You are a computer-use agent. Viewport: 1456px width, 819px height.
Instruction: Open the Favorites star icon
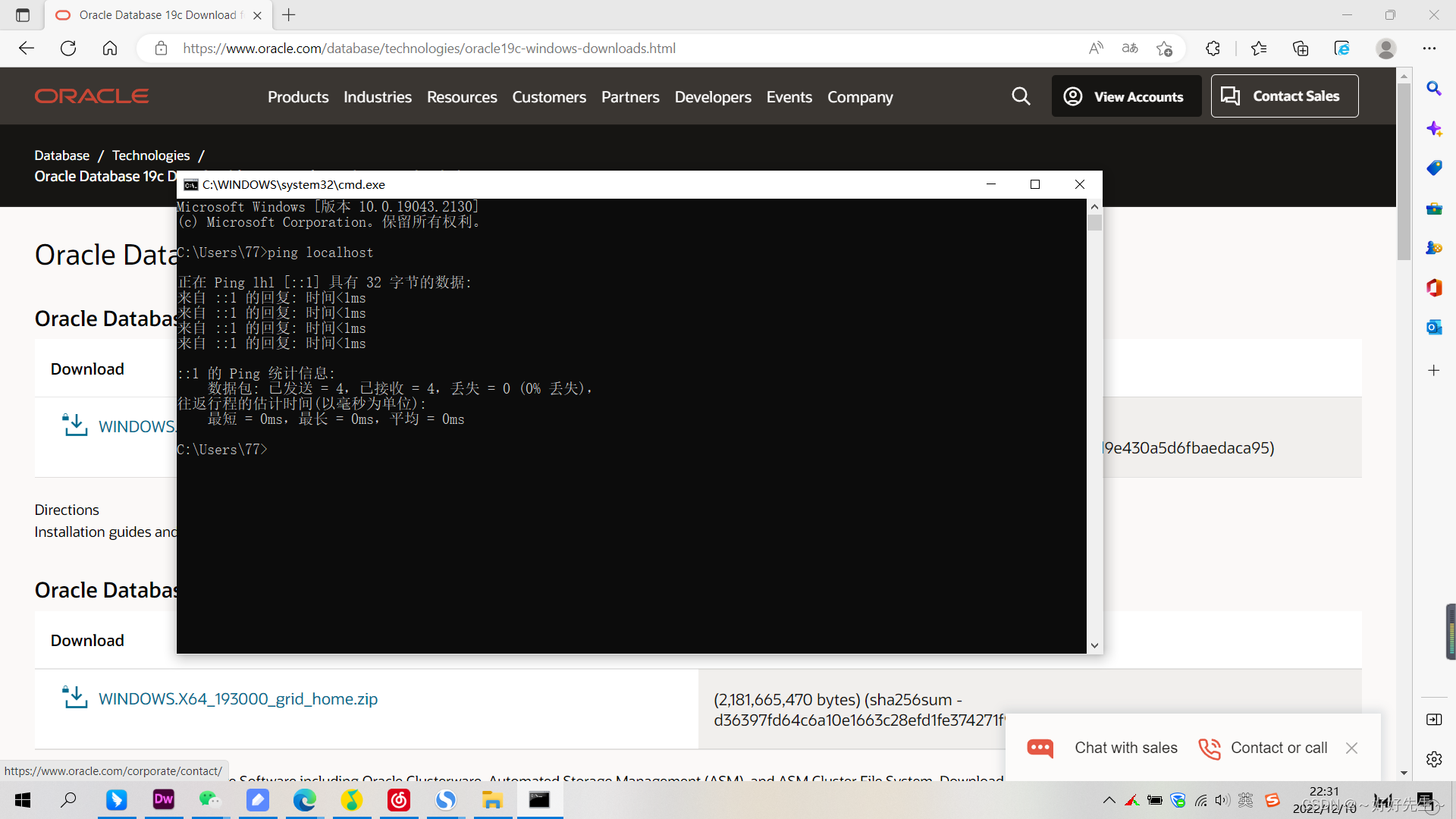1259,48
